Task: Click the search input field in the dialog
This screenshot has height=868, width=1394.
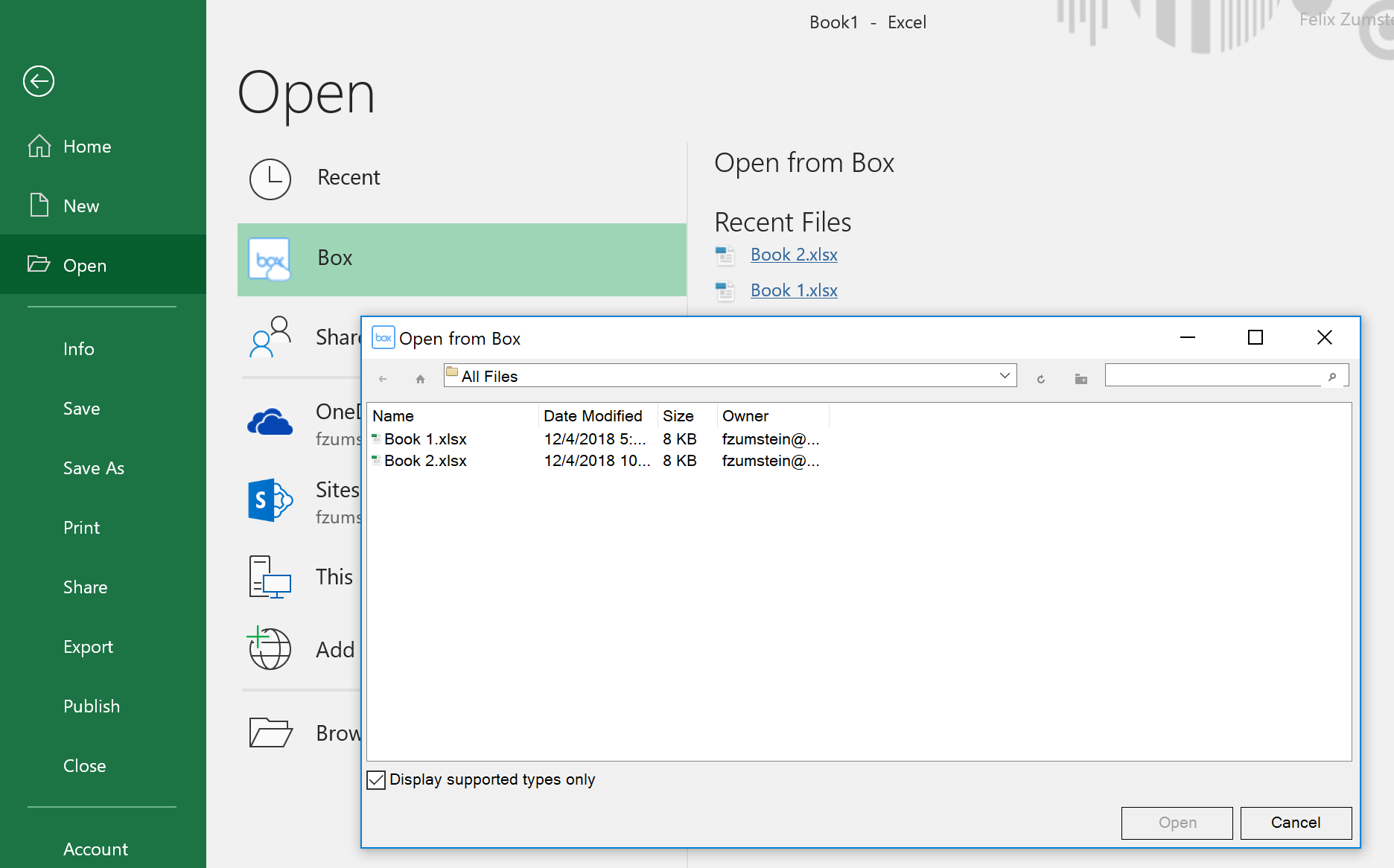Action: click(1214, 376)
